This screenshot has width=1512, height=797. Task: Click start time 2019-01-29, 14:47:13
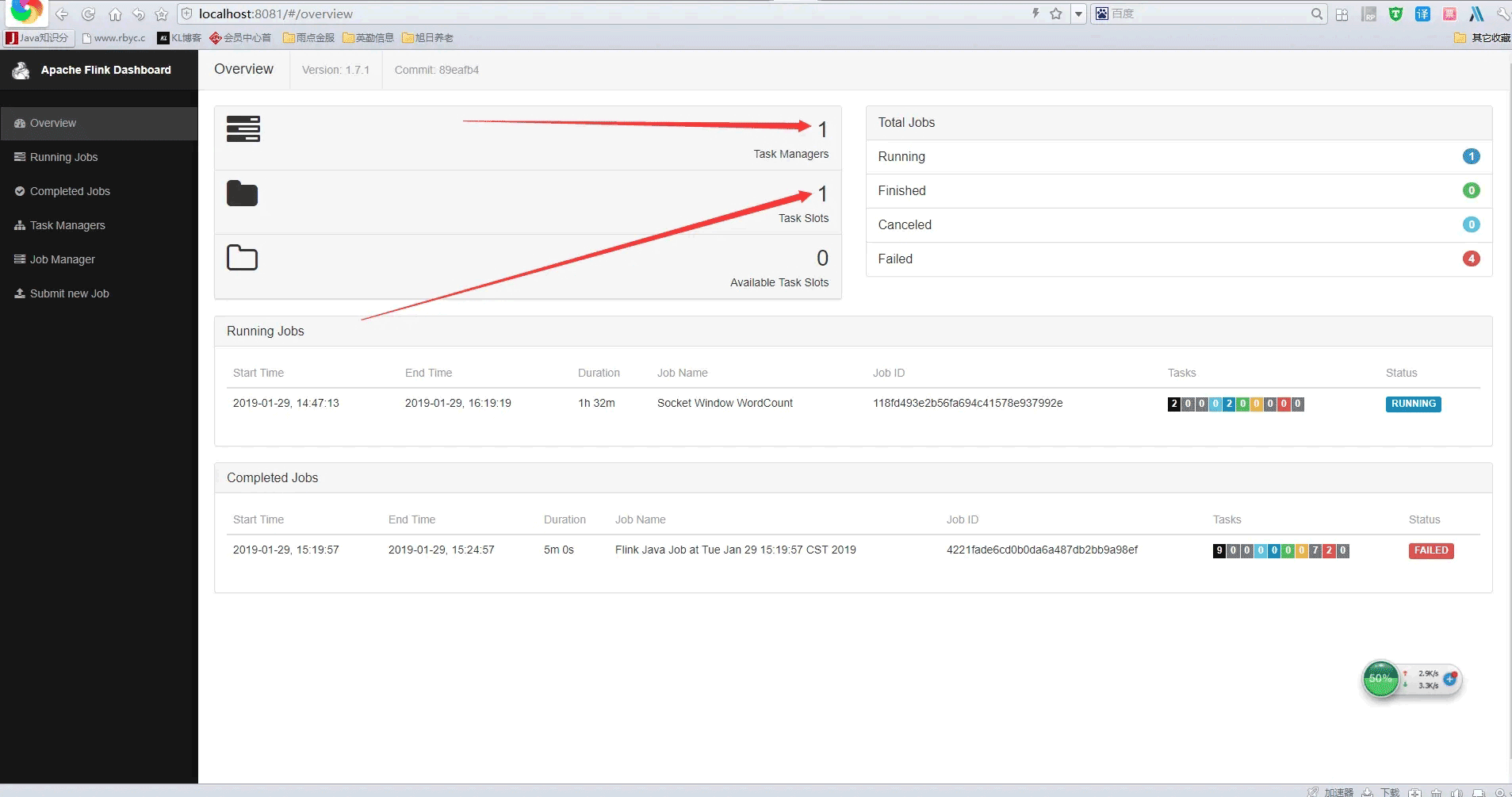[285, 403]
